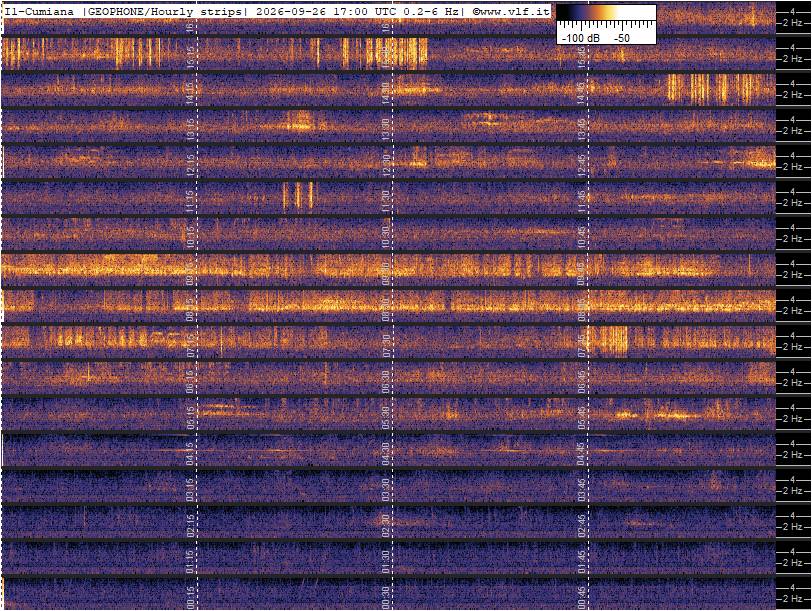Click the 05:15 time marker
This screenshot has height=611, width=812.
pos(190,415)
